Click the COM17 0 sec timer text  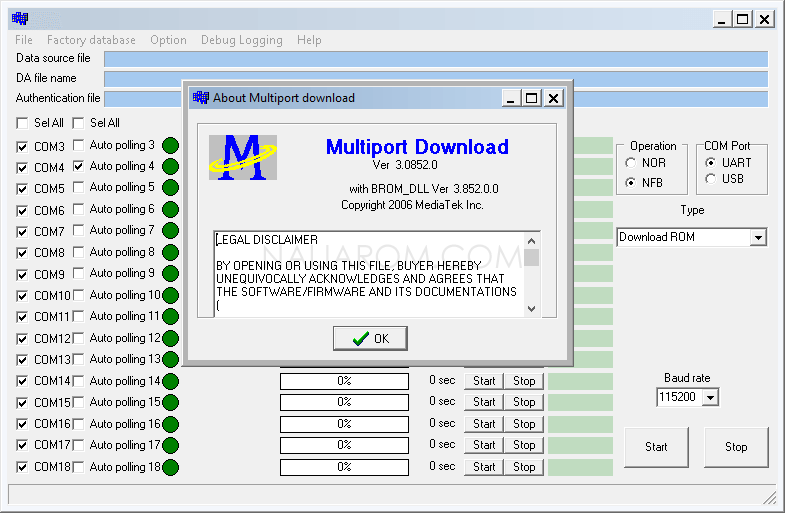[x=442, y=444]
